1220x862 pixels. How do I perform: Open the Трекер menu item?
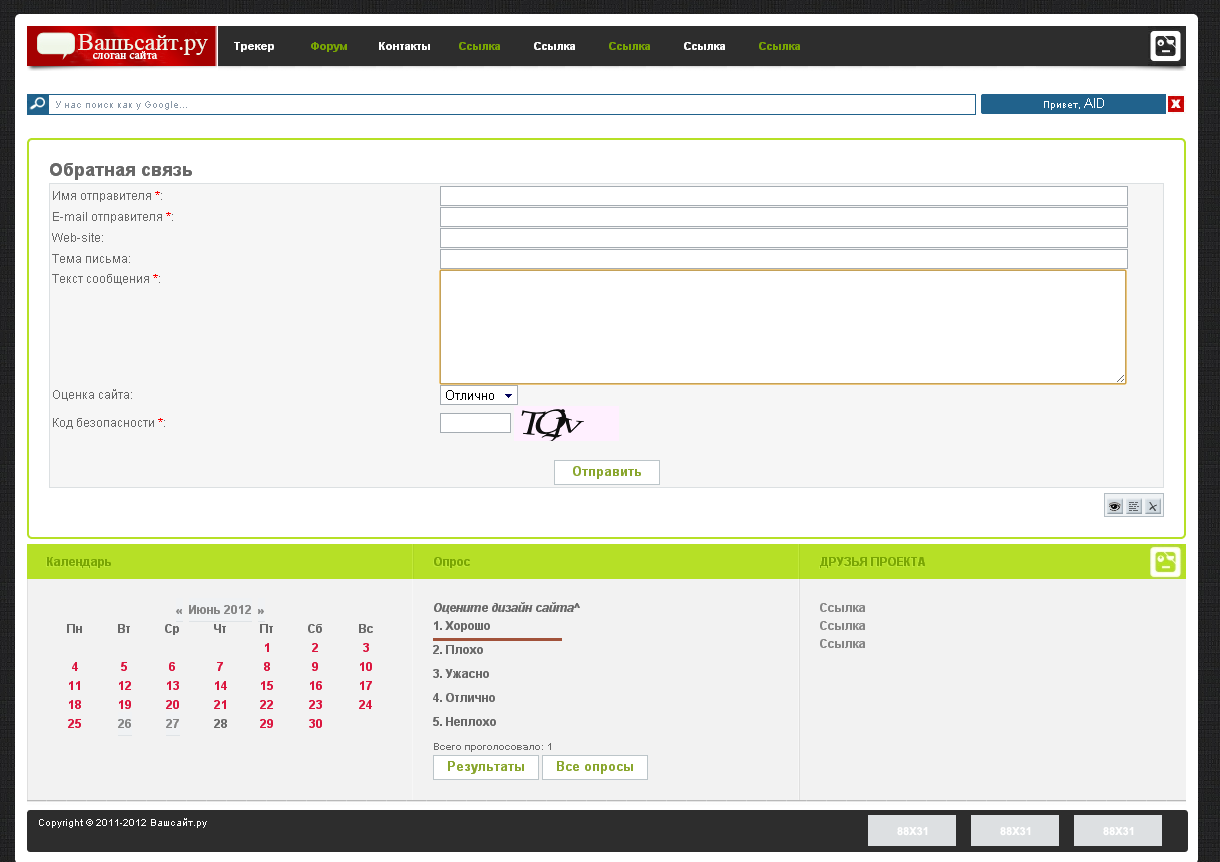[254, 46]
